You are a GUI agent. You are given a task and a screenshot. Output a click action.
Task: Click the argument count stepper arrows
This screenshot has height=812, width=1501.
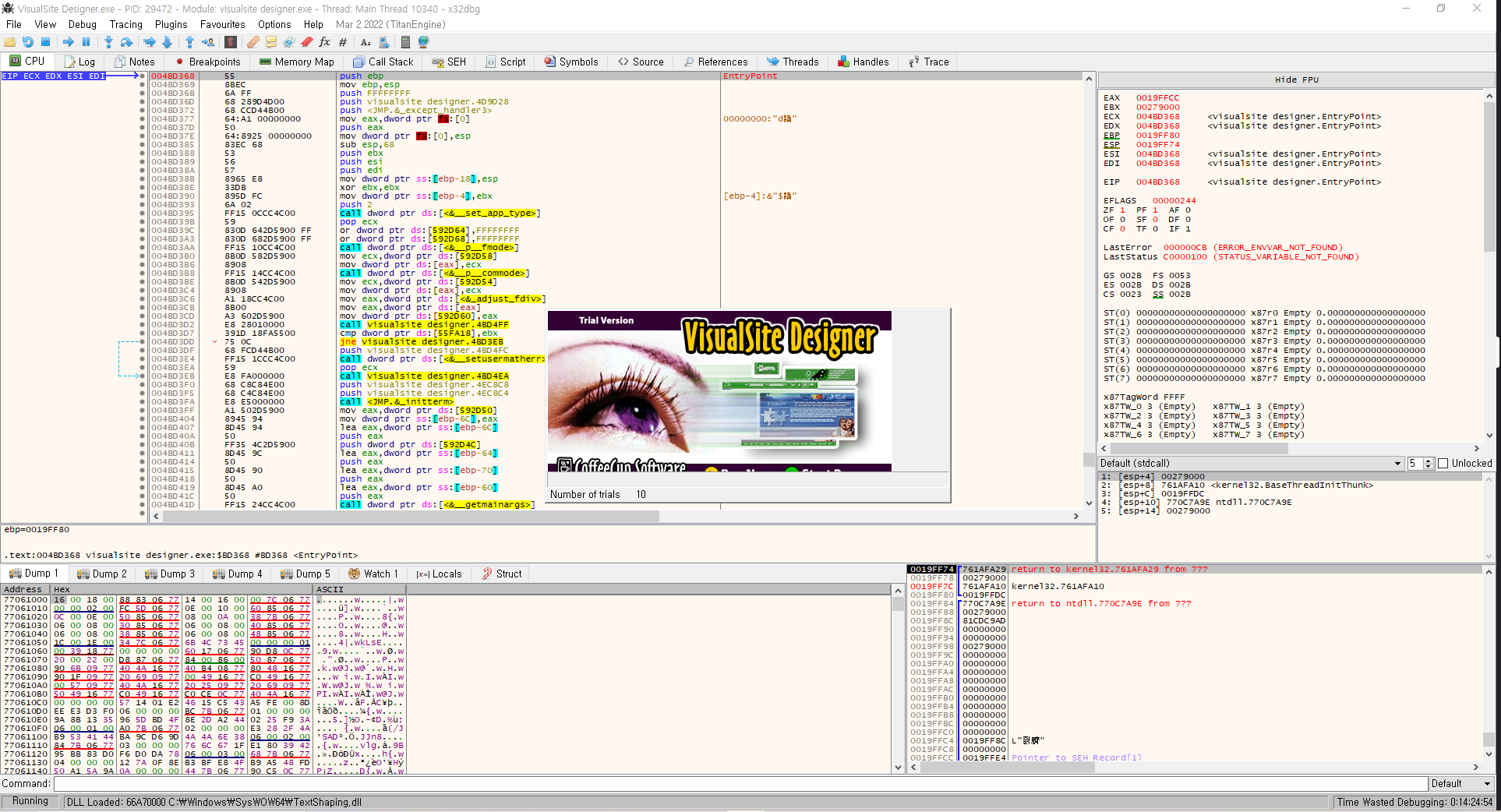coord(1429,463)
